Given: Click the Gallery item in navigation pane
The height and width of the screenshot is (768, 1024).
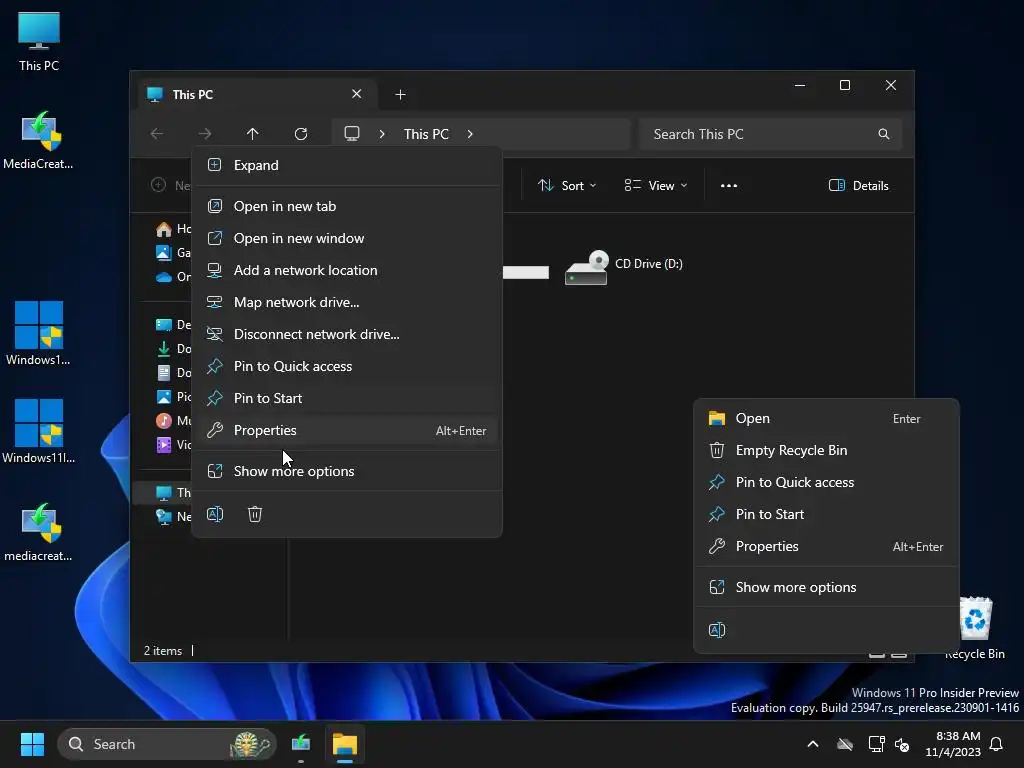Looking at the screenshot, I should [x=174, y=253].
